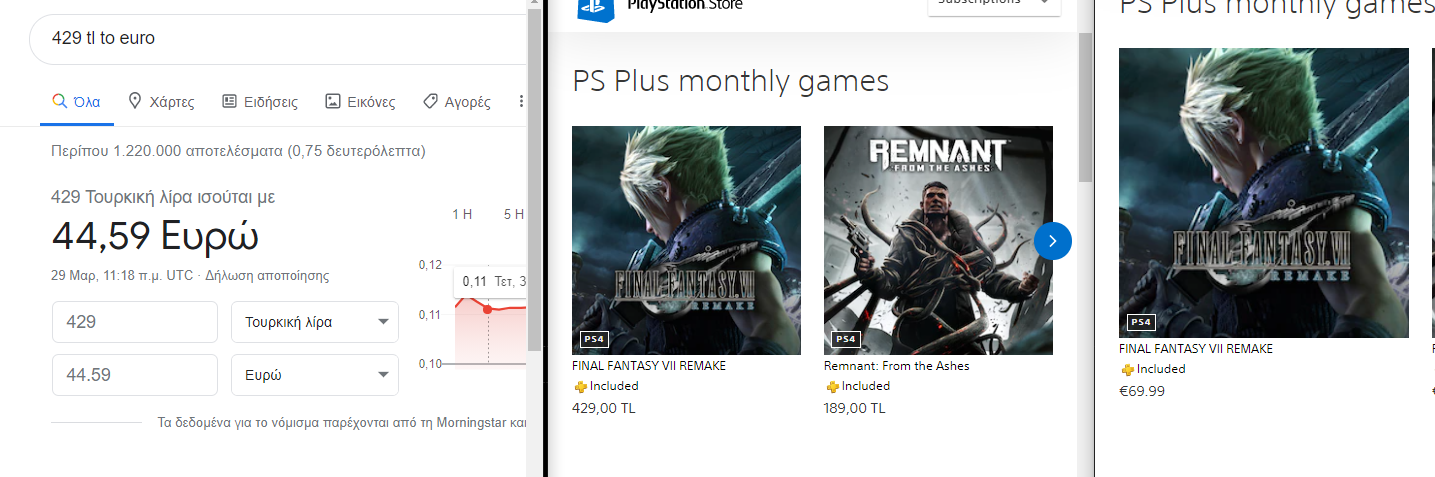The image size is (1435, 477).
Task: Click the newspaper icon beside Ειδήσεις
Action: pos(229,101)
